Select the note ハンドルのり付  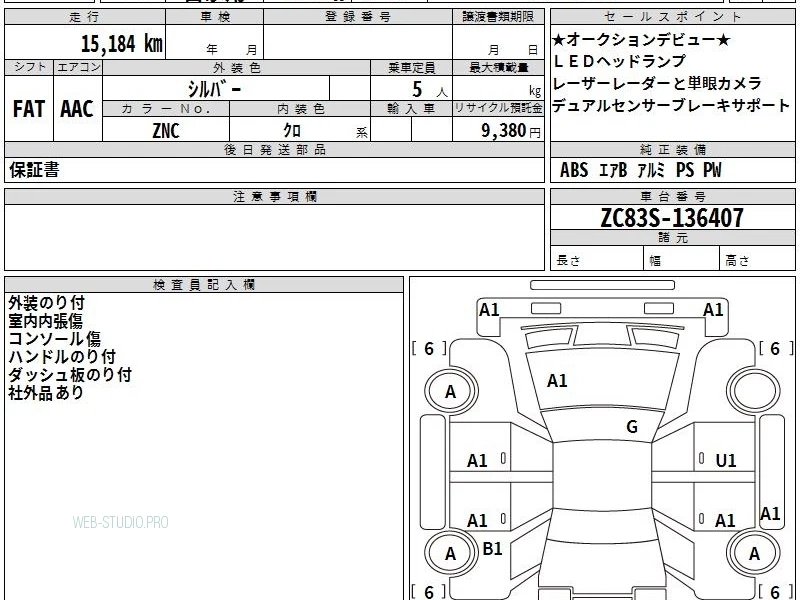tap(62, 357)
